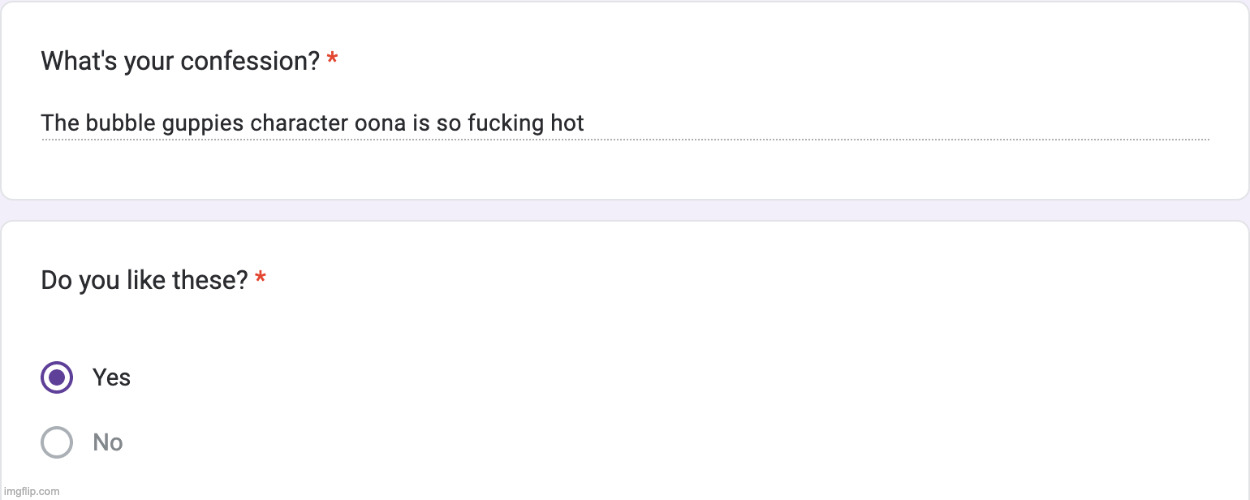
Task: Click the "What's your confession?" question title
Action: coord(180,62)
